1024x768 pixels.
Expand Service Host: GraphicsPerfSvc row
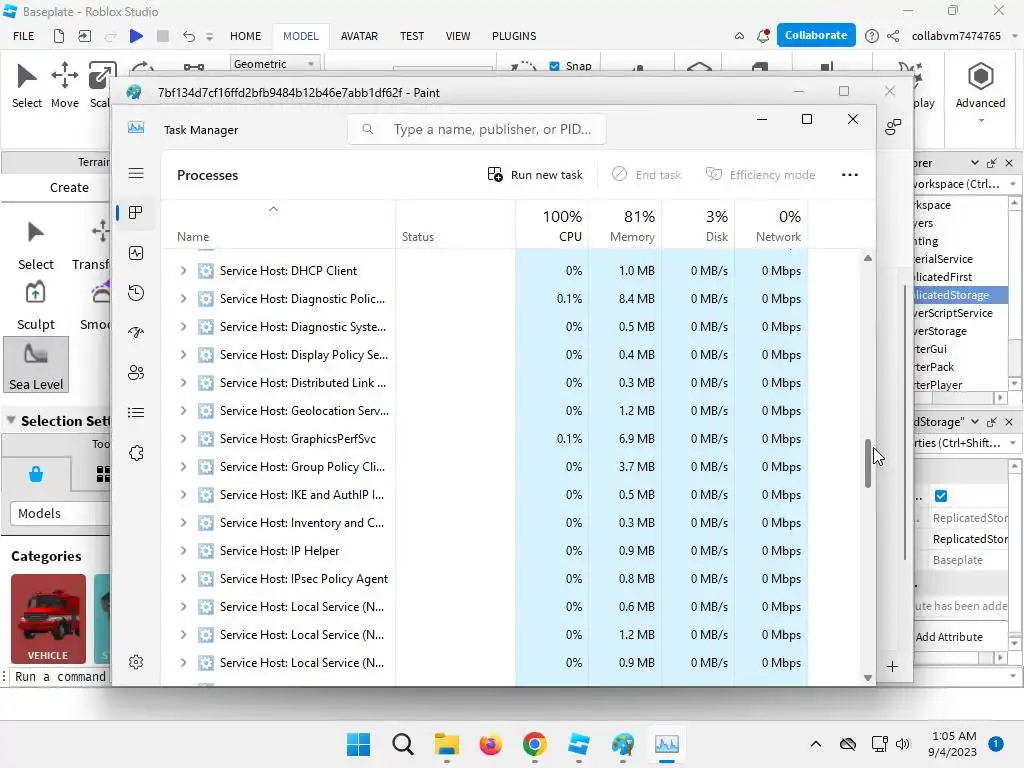184,439
